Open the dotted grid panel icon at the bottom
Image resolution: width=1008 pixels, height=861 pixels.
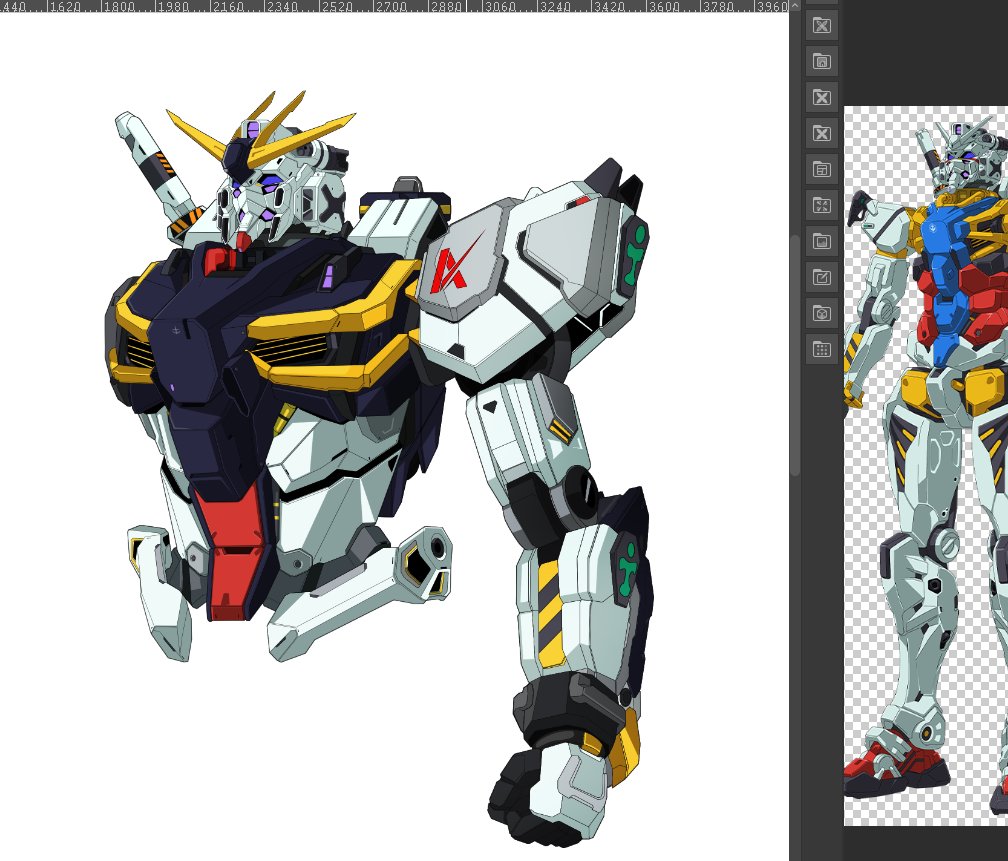[820, 349]
